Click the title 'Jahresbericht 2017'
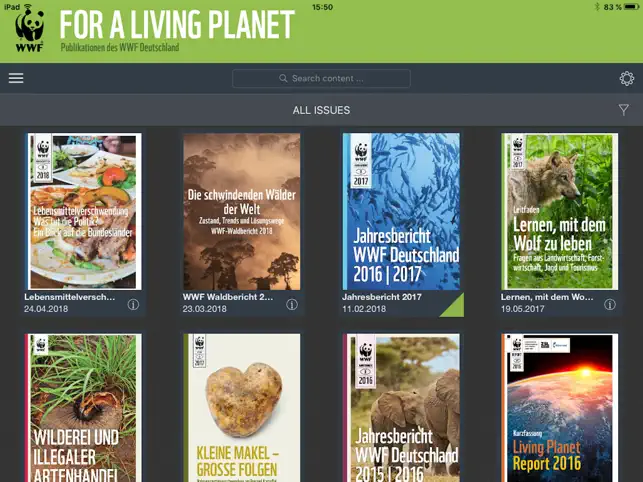Viewport: 643px width, 482px height. point(382,297)
